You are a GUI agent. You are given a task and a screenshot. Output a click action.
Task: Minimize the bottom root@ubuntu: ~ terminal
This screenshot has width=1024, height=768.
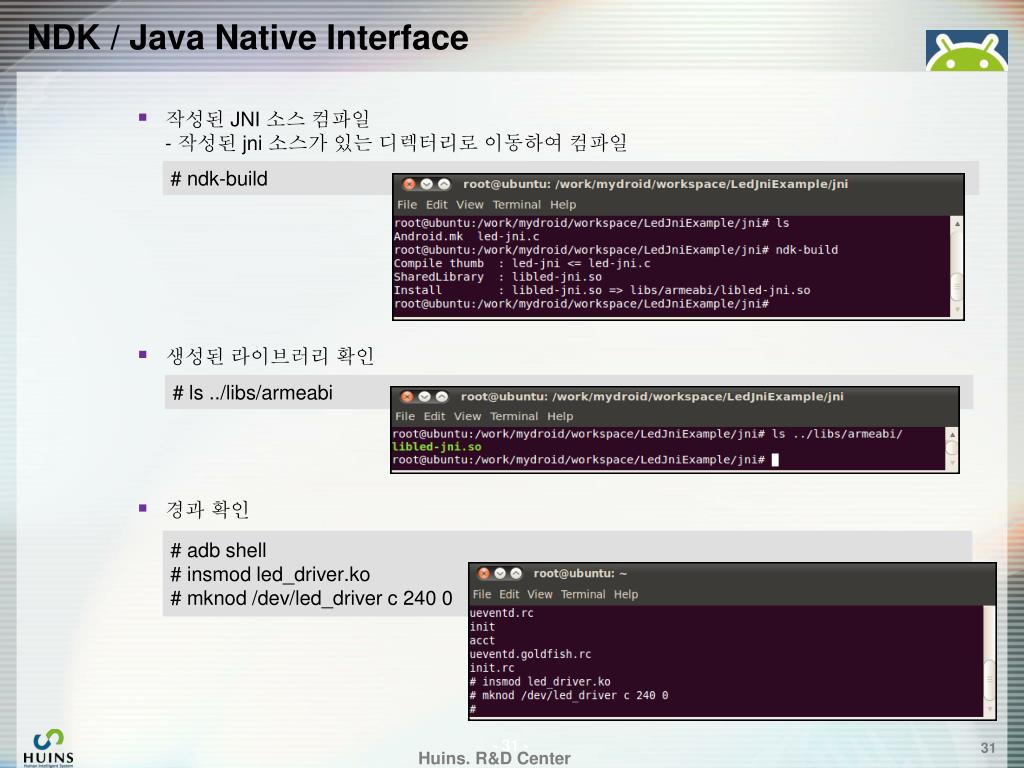[x=500, y=573]
